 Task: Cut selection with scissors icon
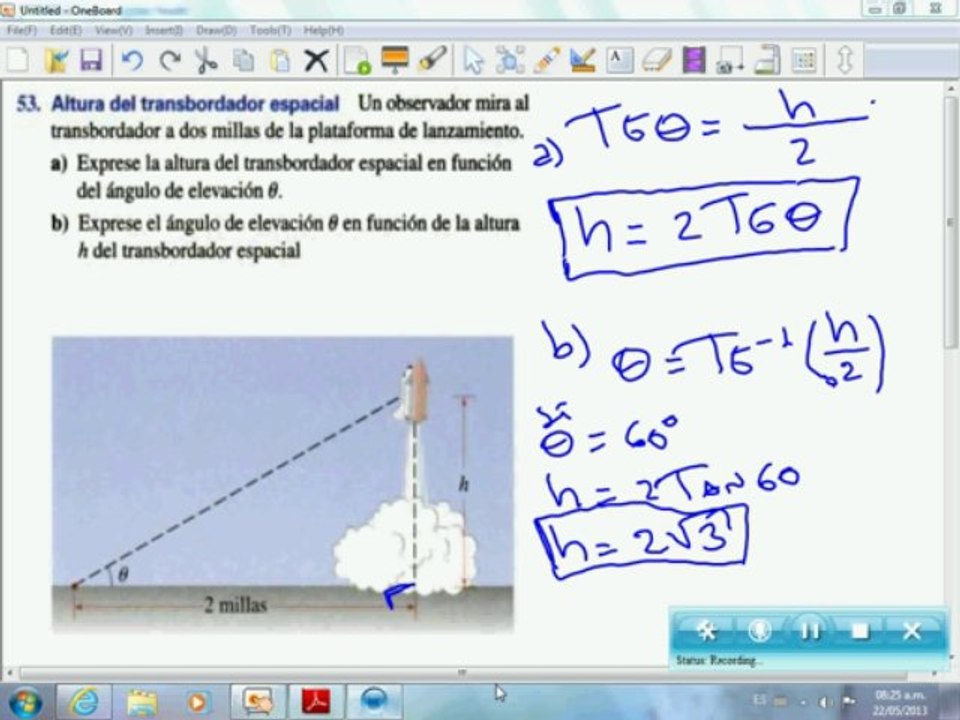click(x=206, y=61)
